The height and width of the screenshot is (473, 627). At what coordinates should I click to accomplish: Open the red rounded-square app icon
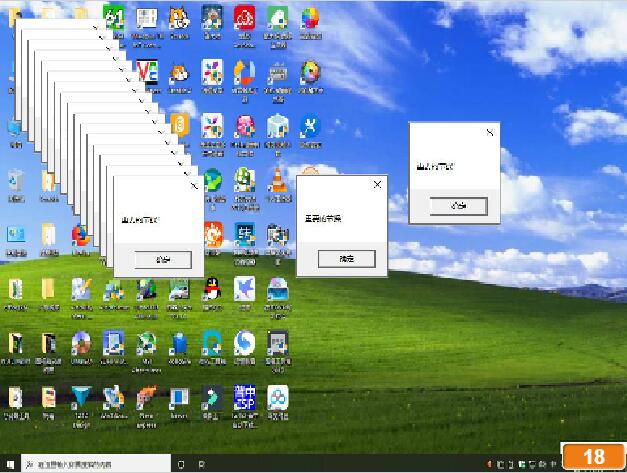(x=244, y=18)
